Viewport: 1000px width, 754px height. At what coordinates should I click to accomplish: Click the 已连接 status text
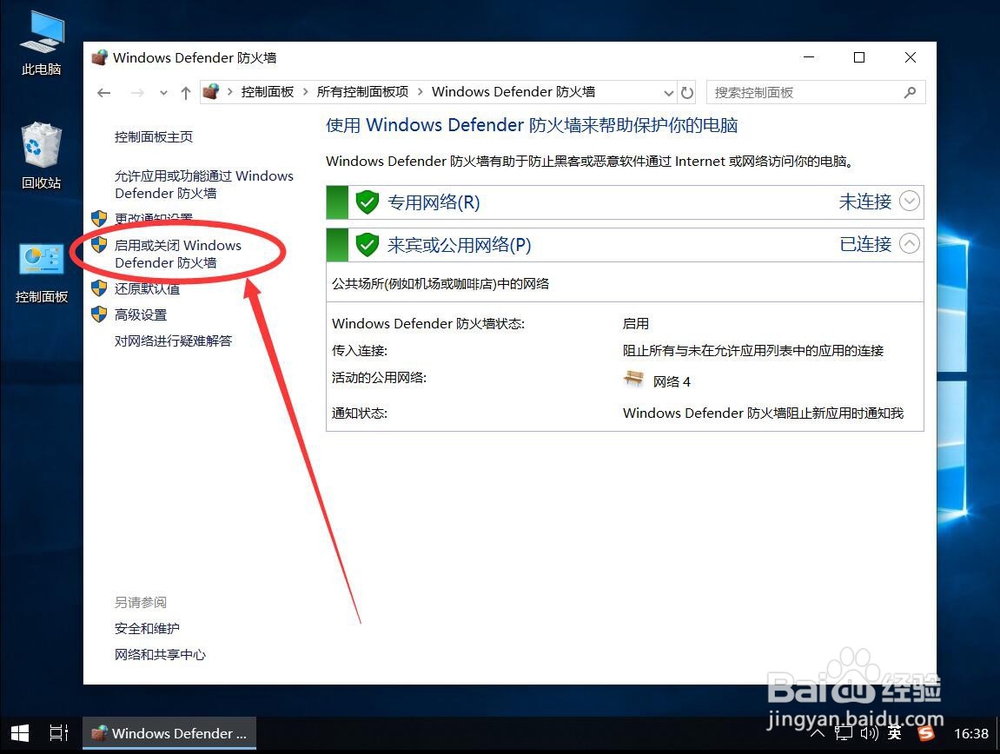(865, 244)
